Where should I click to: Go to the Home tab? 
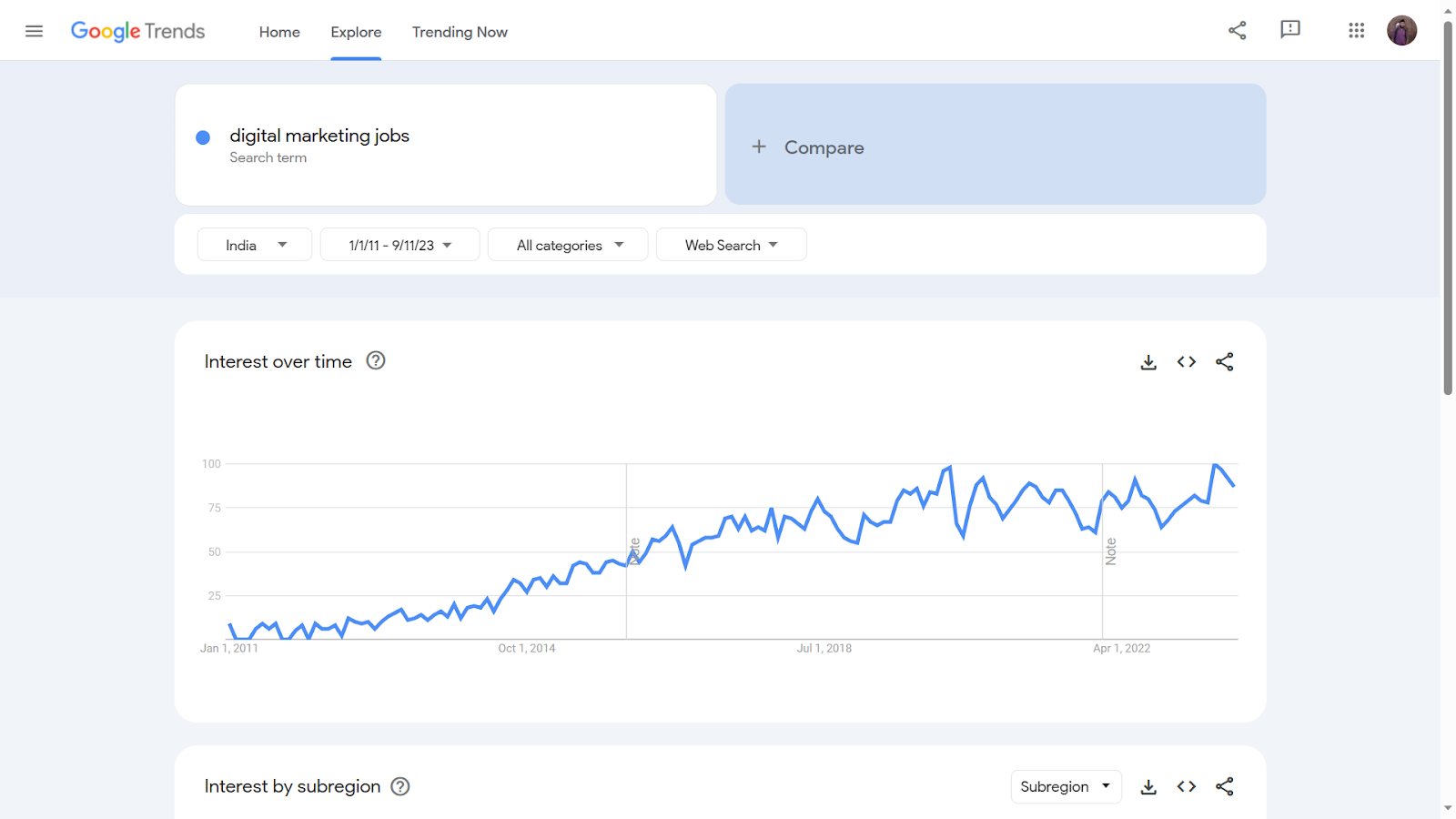click(x=279, y=32)
